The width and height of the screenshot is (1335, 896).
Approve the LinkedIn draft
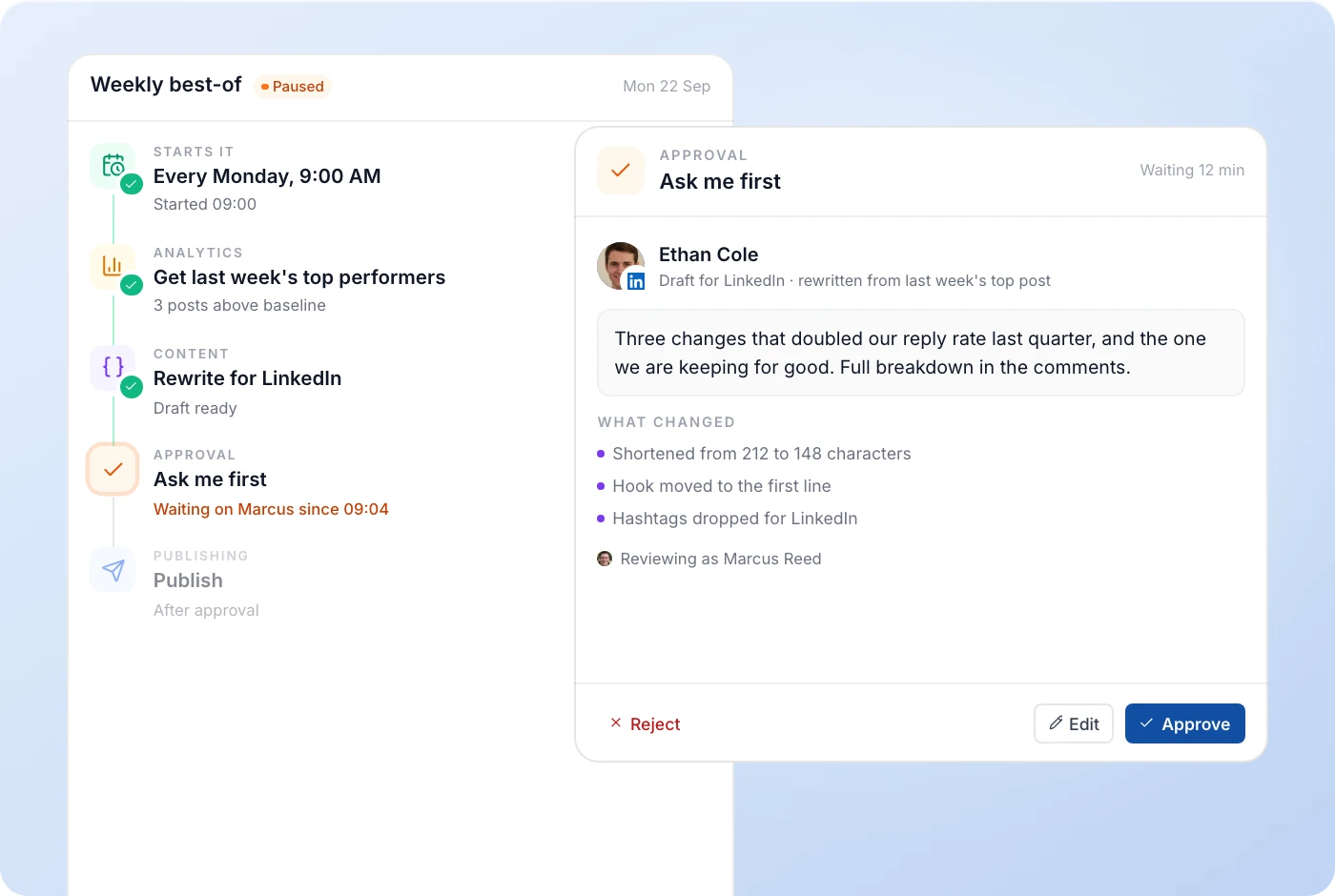point(1184,723)
